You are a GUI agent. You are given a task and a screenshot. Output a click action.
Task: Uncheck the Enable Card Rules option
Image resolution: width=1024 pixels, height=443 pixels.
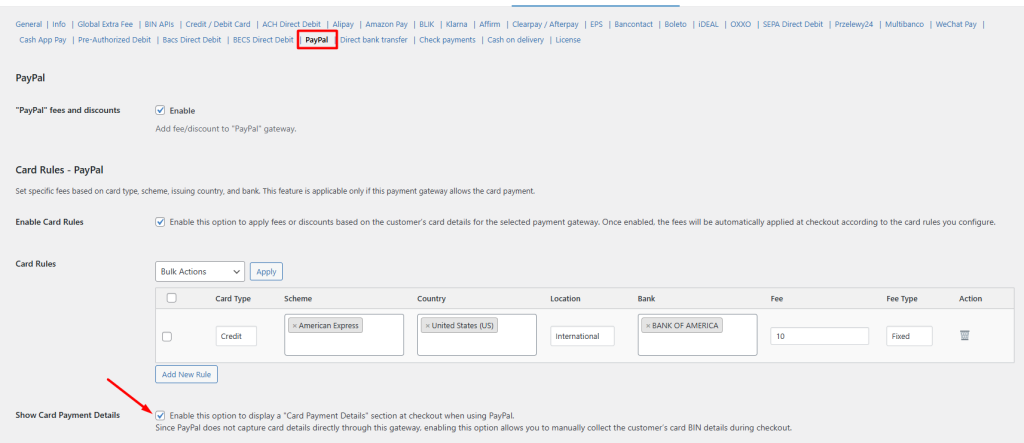[x=161, y=222]
